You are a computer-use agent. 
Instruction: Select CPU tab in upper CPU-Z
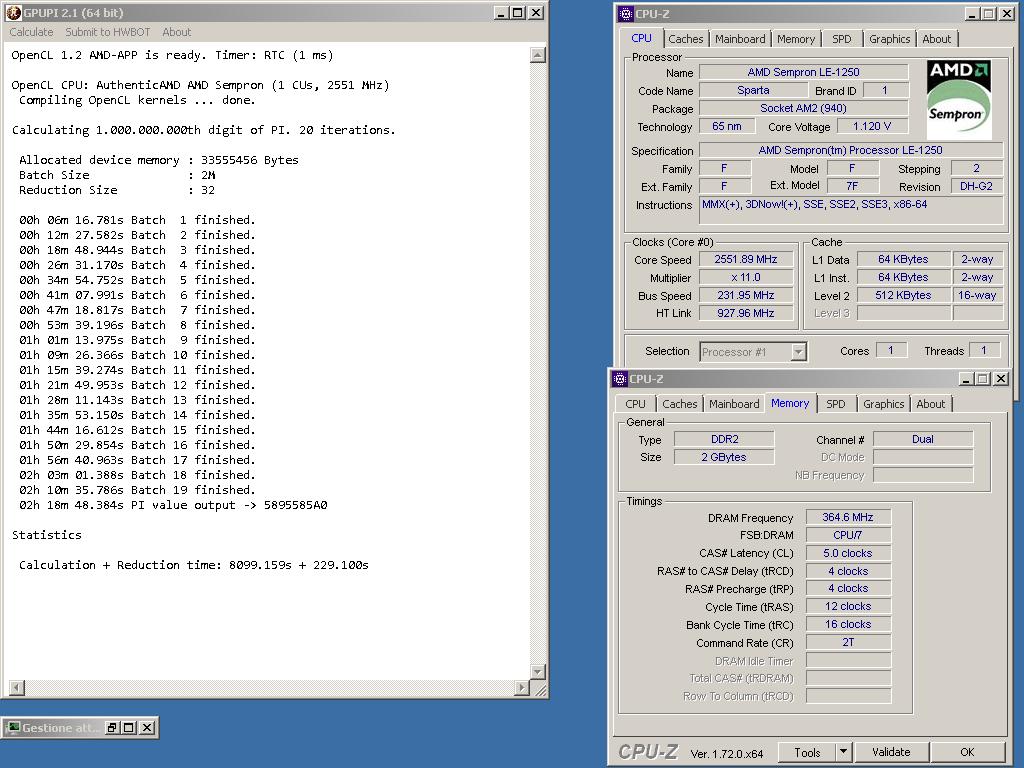click(641, 38)
